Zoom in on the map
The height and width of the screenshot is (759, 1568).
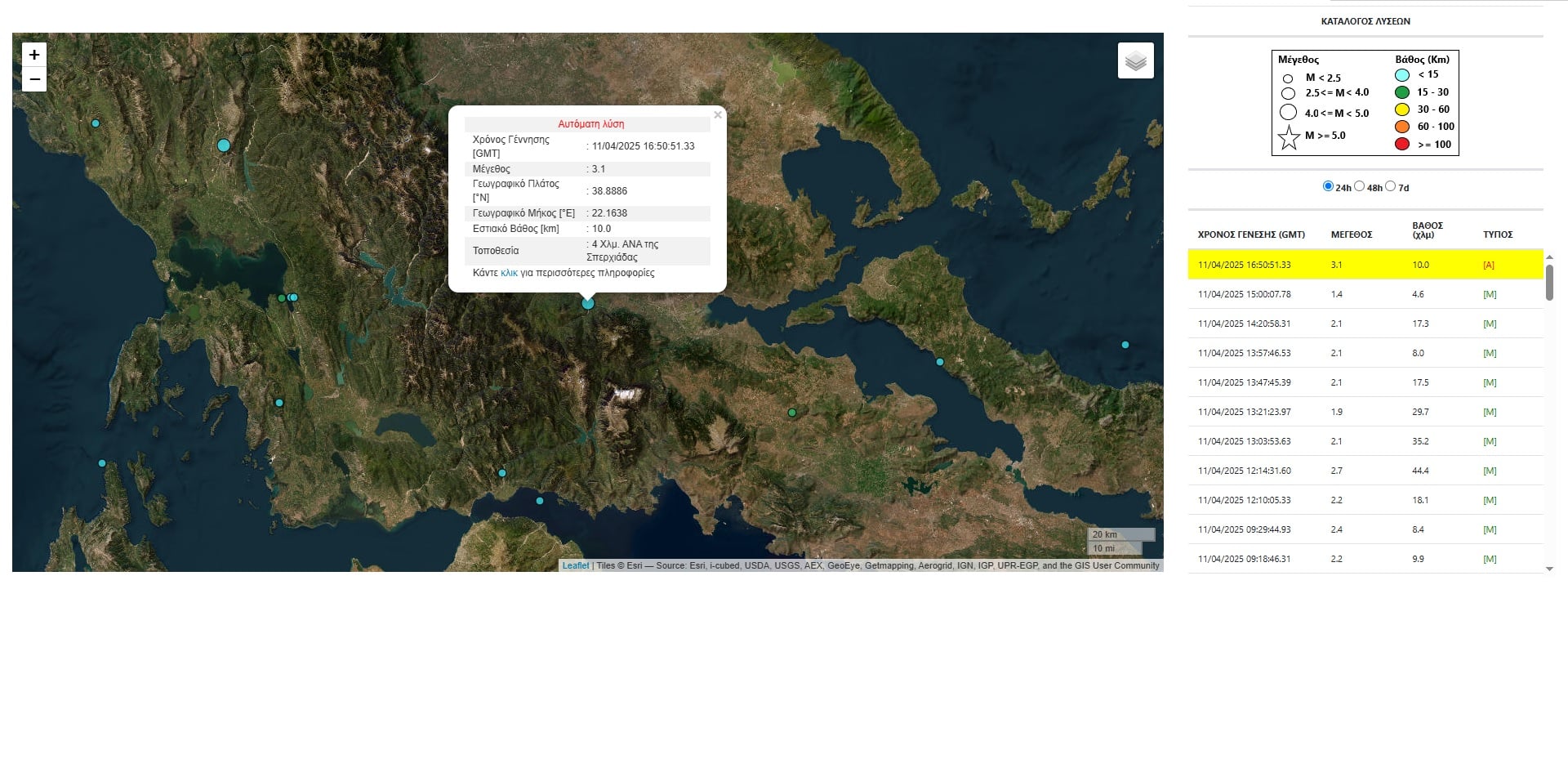pos(34,55)
